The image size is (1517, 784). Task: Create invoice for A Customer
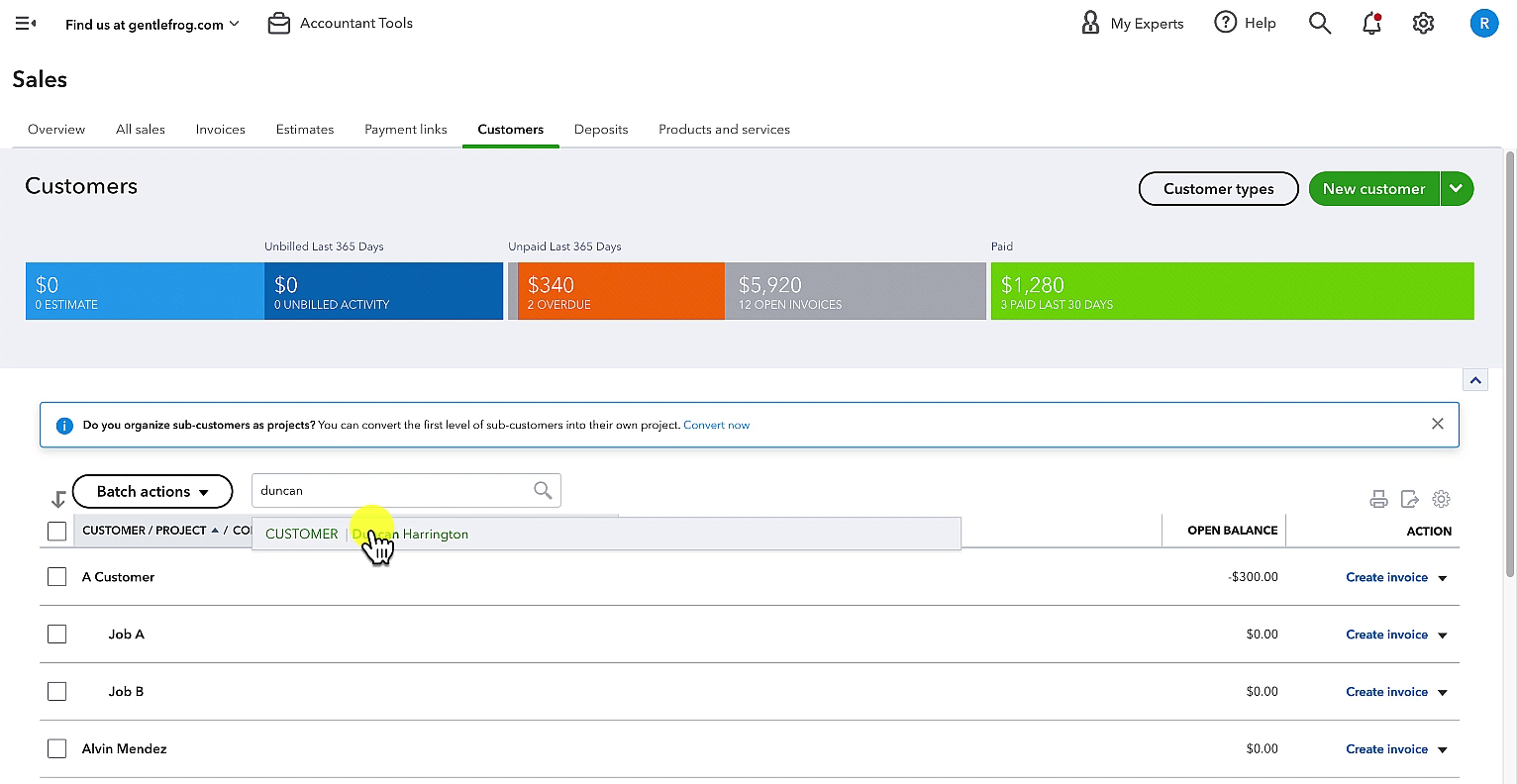click(1386, 577)
